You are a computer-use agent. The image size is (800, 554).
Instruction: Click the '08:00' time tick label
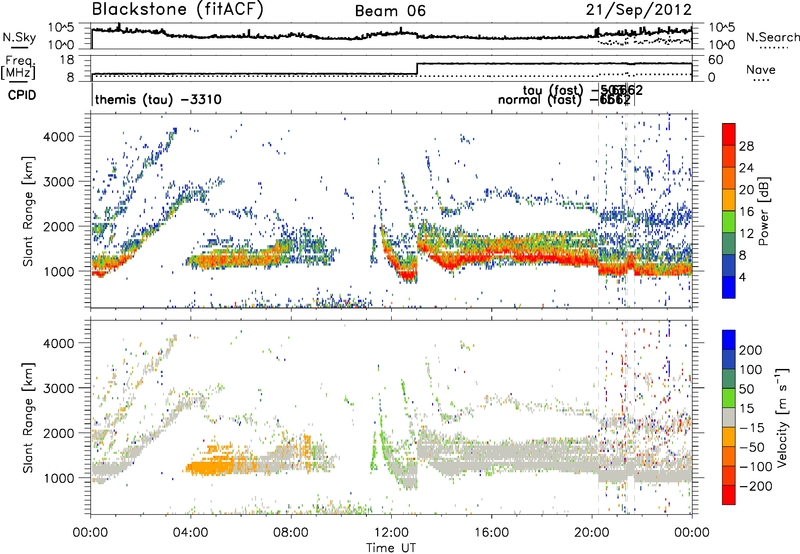pyautogui.click(x=291, y=533)
